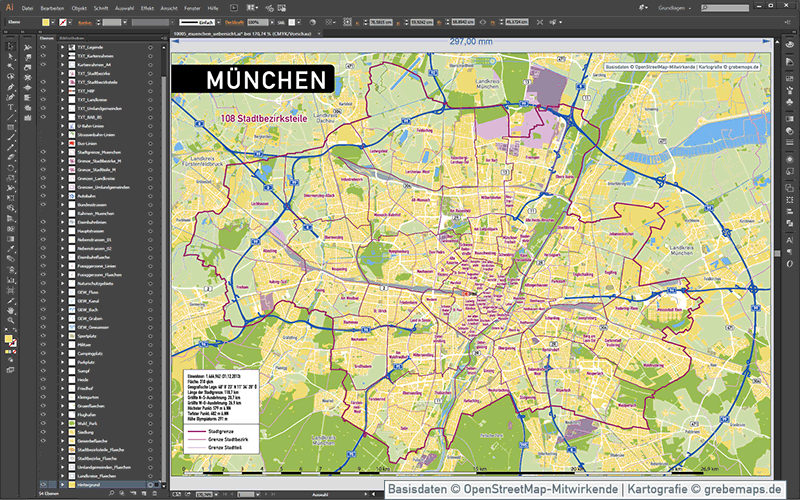Switch to the Bibliotheken panel tab
The height and width of the screenshot is (500, 800).
click(73, 38)
